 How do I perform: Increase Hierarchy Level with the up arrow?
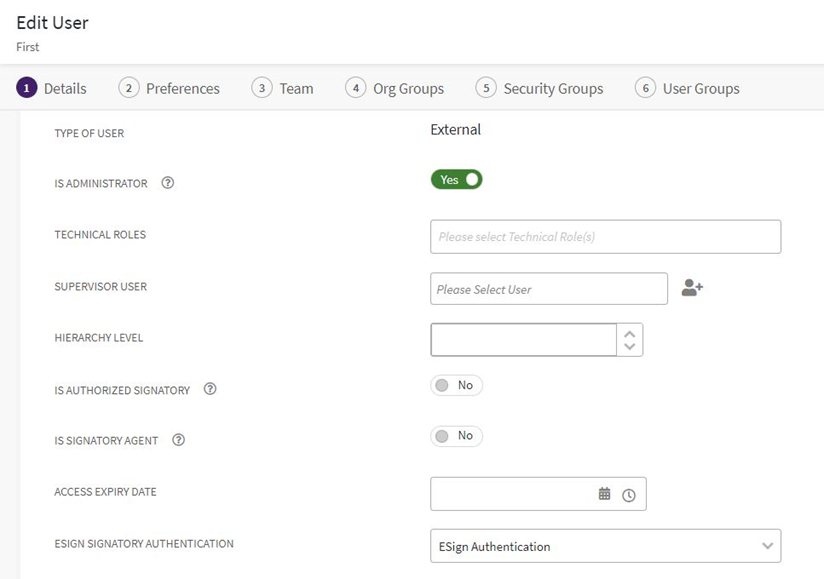(x=629, y=333)
